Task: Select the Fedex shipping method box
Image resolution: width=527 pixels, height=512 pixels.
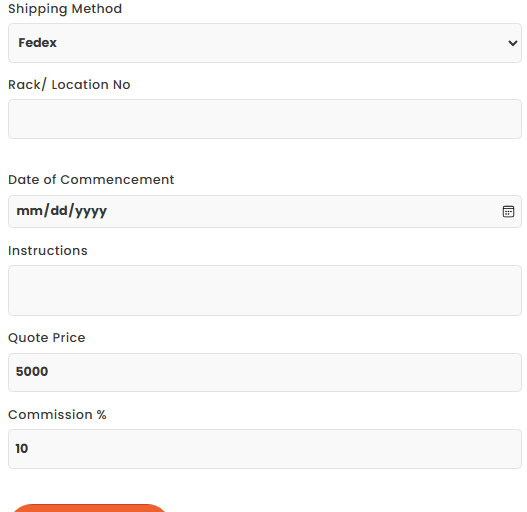Action: 265,43
